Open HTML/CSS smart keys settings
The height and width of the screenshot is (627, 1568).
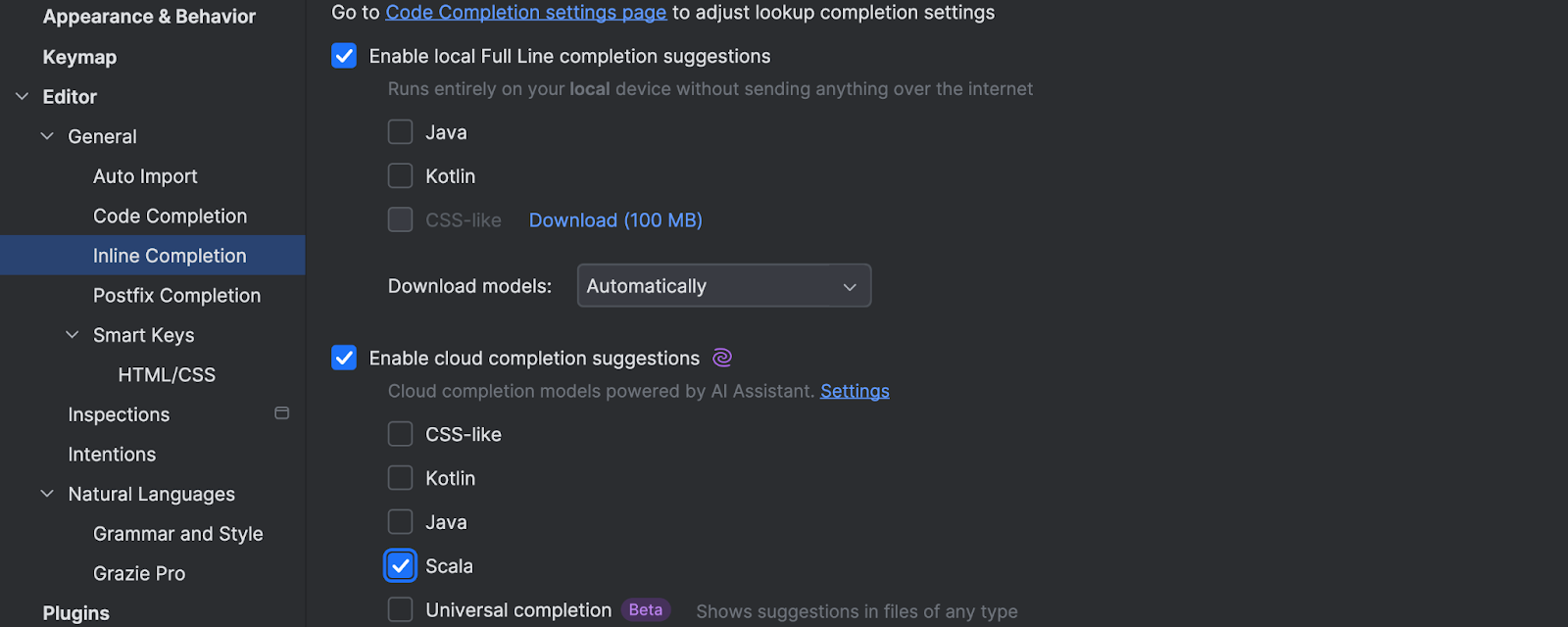[x=167, y=374]
